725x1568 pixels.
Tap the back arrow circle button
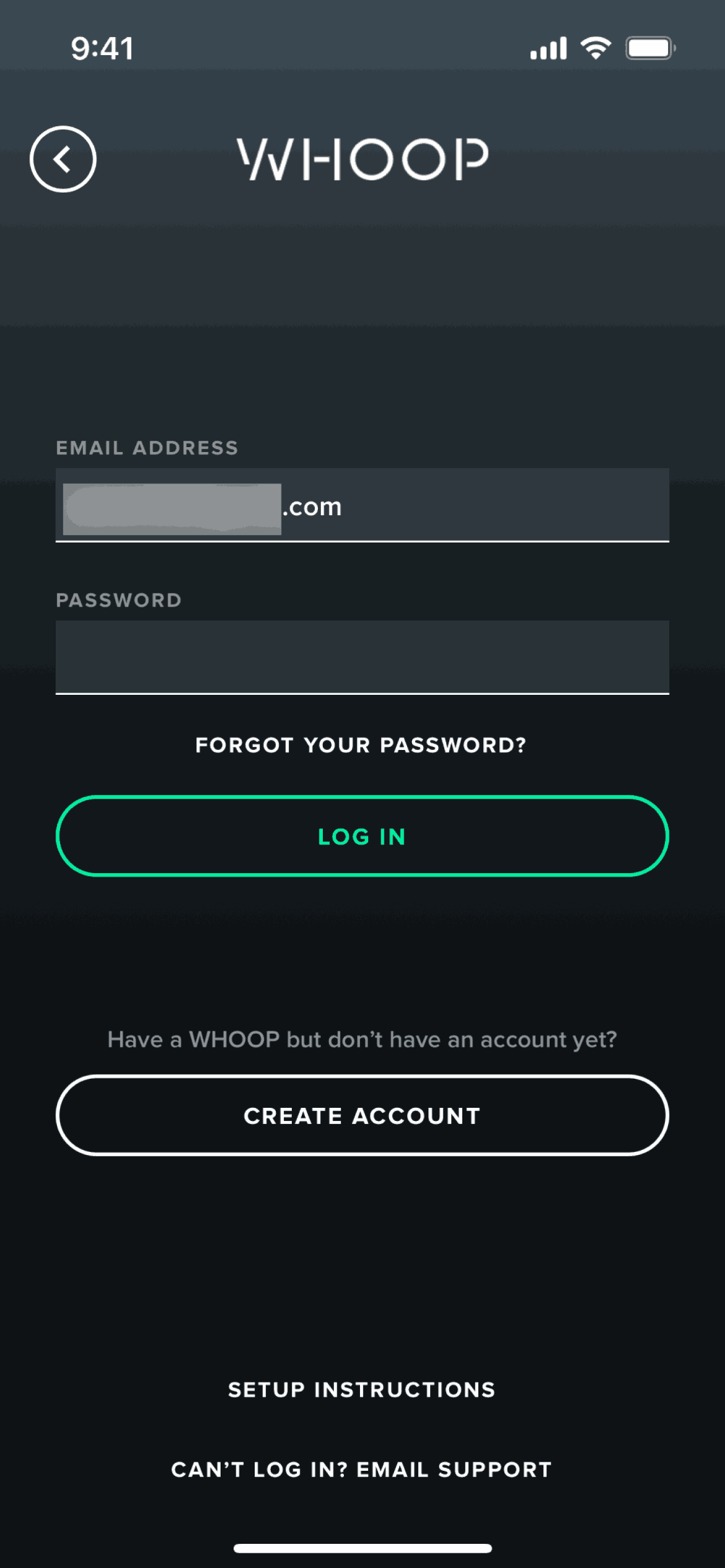[x=63, y=159]
